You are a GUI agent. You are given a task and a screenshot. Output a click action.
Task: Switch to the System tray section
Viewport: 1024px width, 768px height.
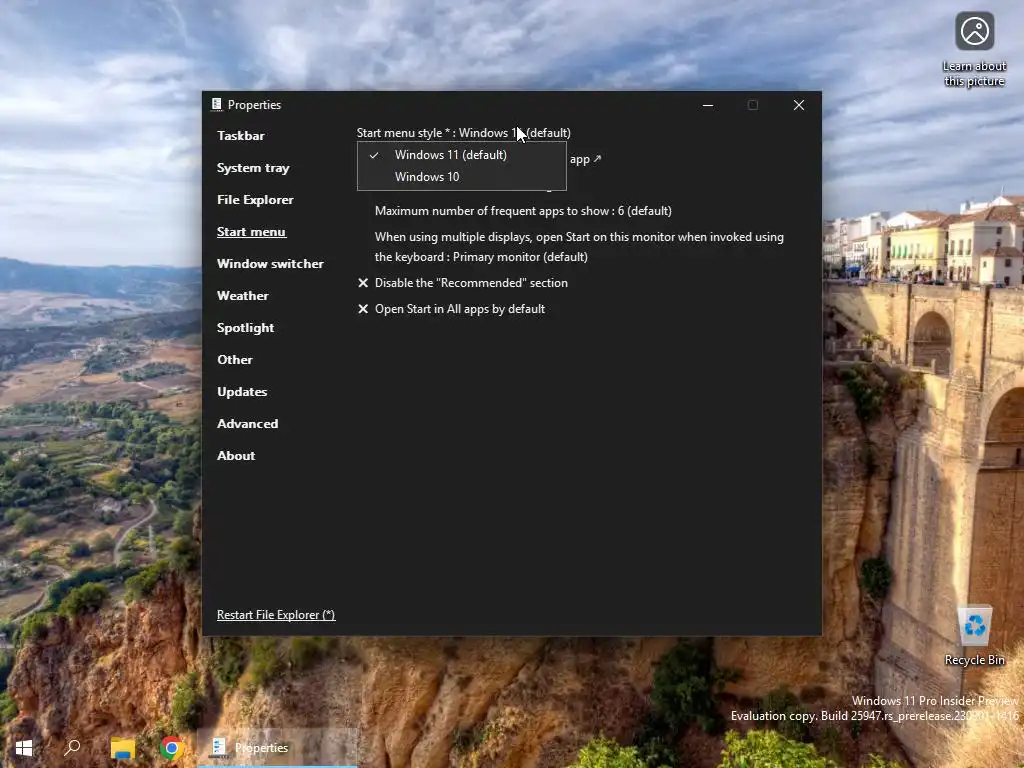tap(253, 168)
